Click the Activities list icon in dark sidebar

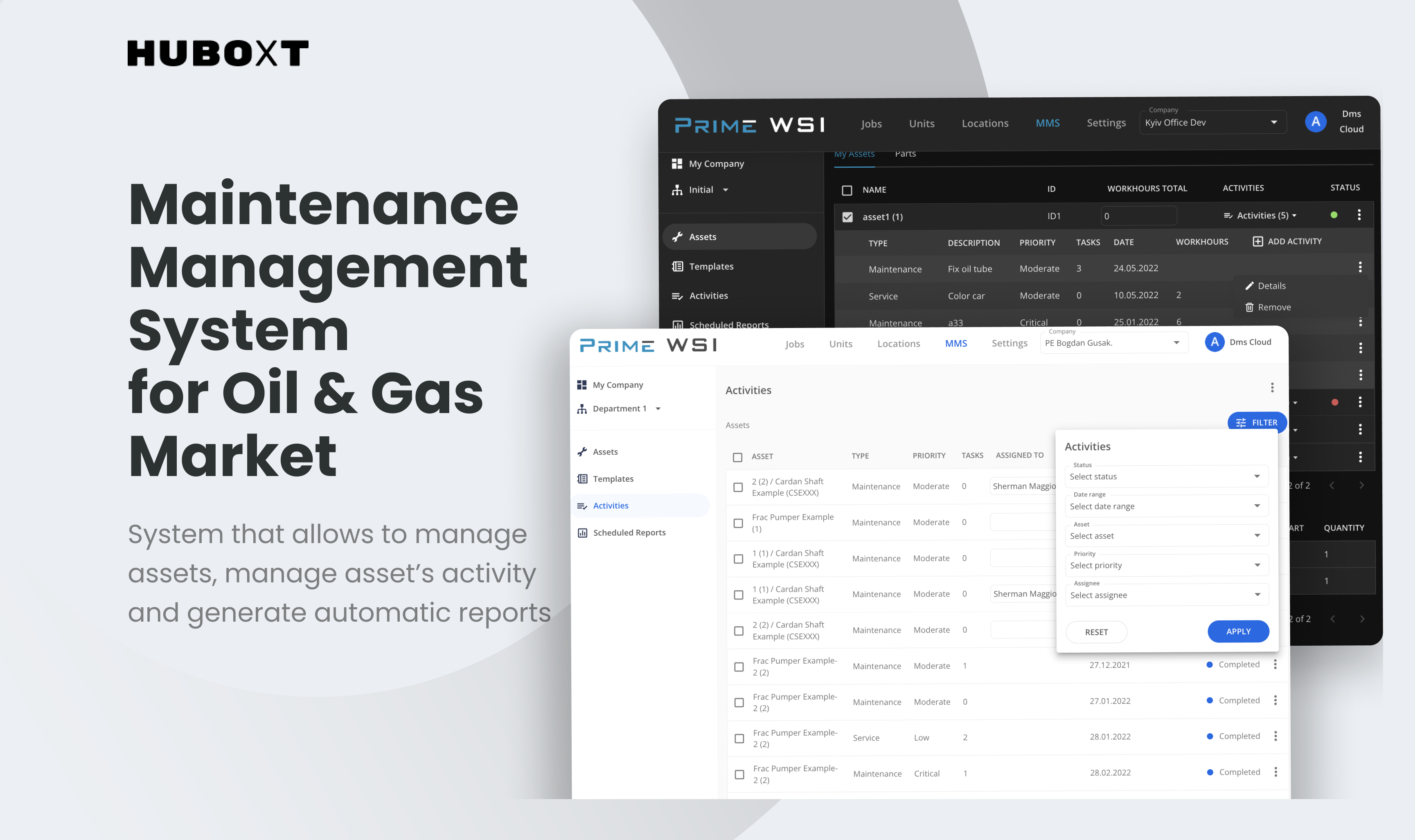click(677, 295)
